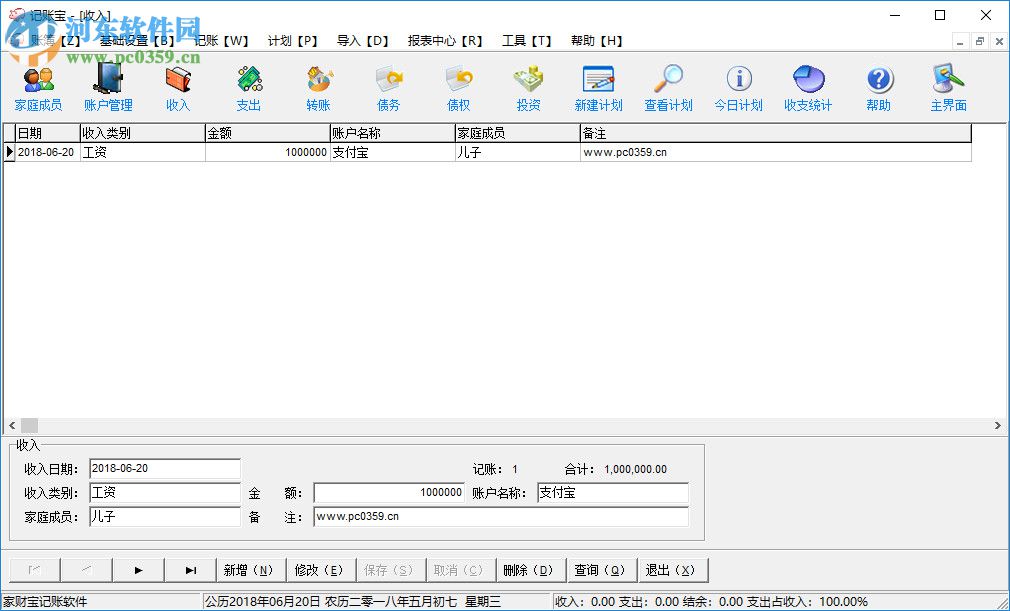Create a plan via 新建计划 icon
The image size is (1010, 611).
pyautogui.click(x=598, y=86)
